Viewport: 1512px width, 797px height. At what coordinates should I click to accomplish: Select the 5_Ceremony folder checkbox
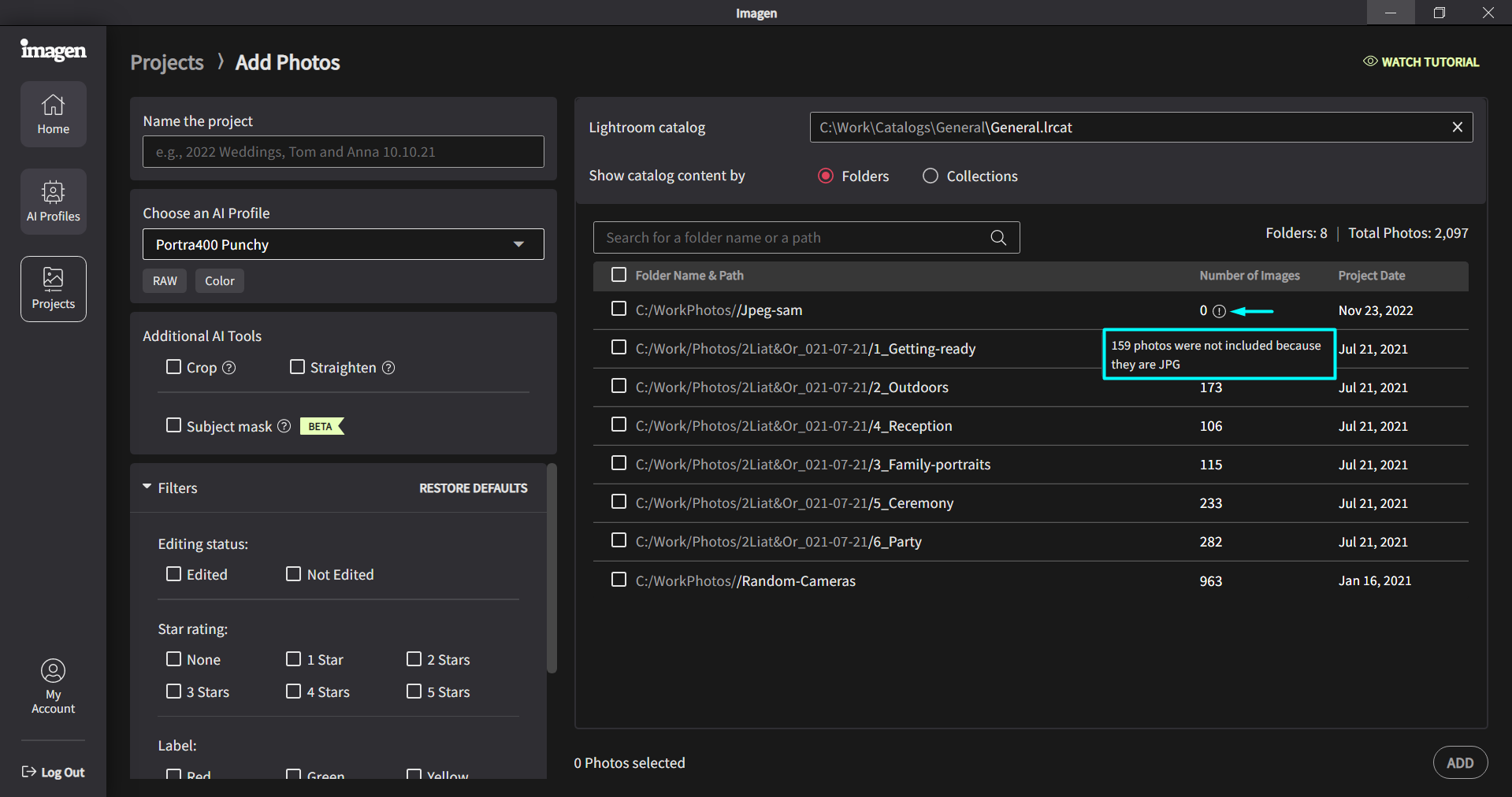(x=619, y=502)
